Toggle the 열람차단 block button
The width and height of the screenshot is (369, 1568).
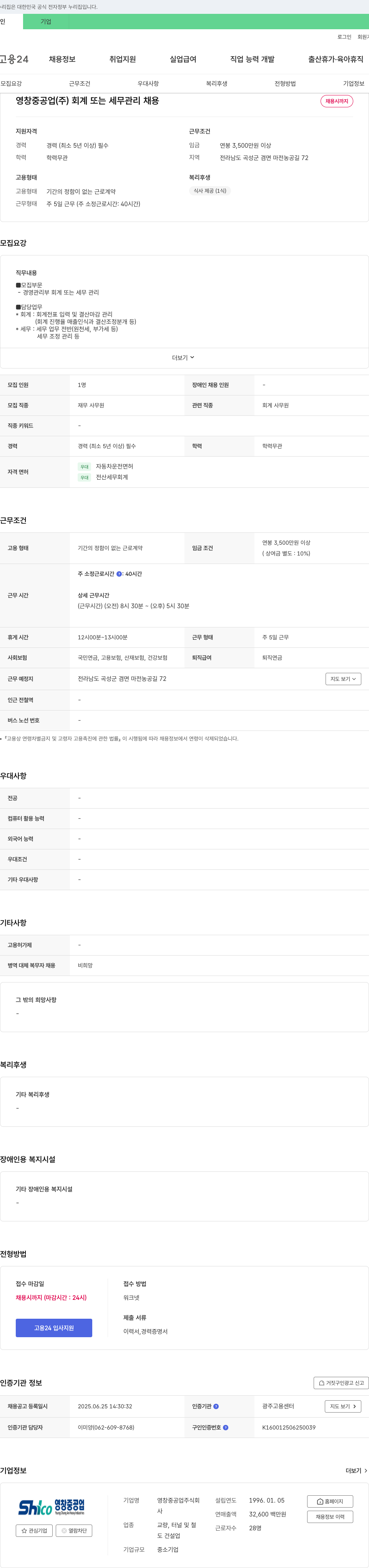74,1530
